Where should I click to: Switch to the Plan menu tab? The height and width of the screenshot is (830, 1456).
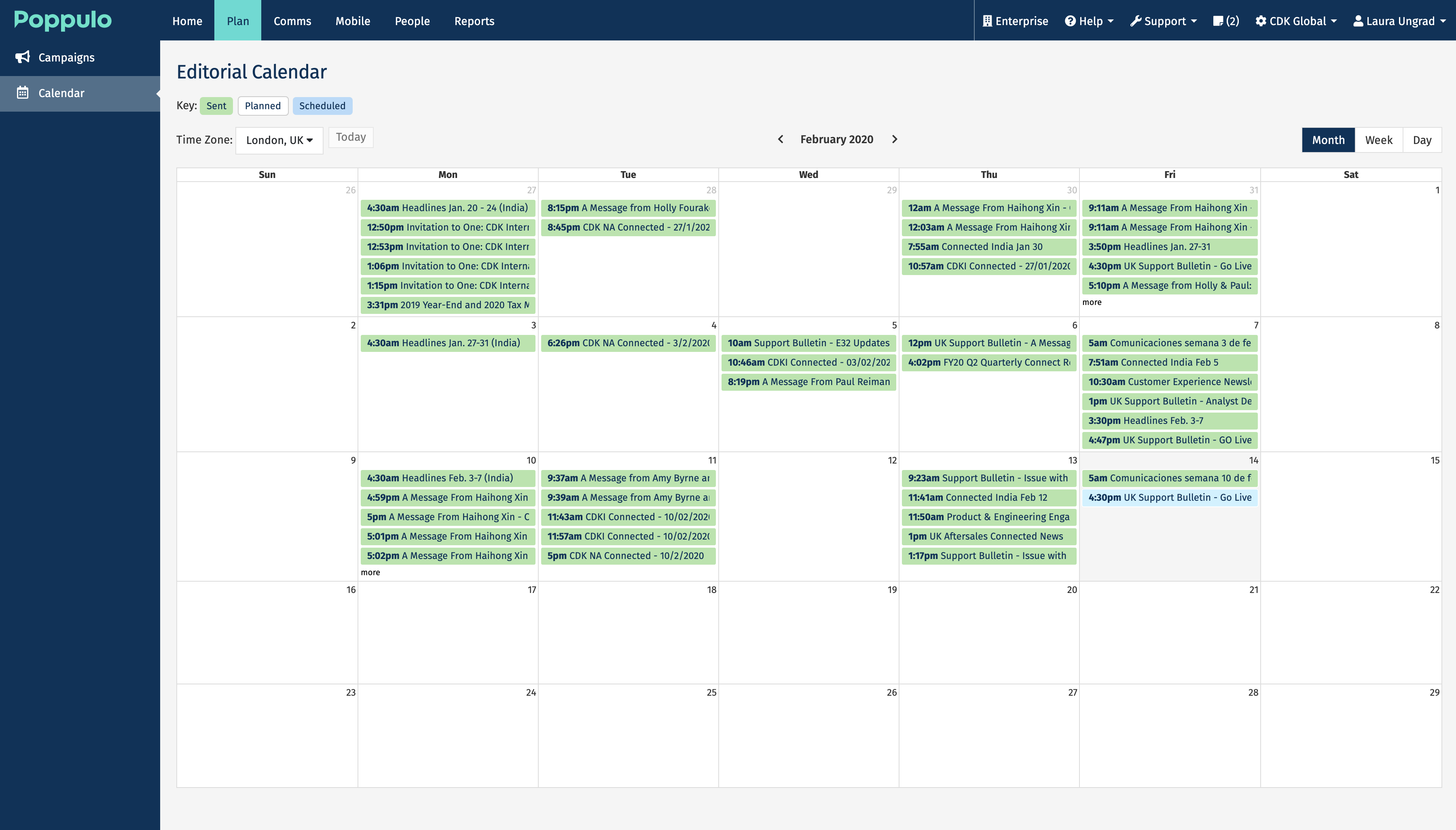coord(238,21)
